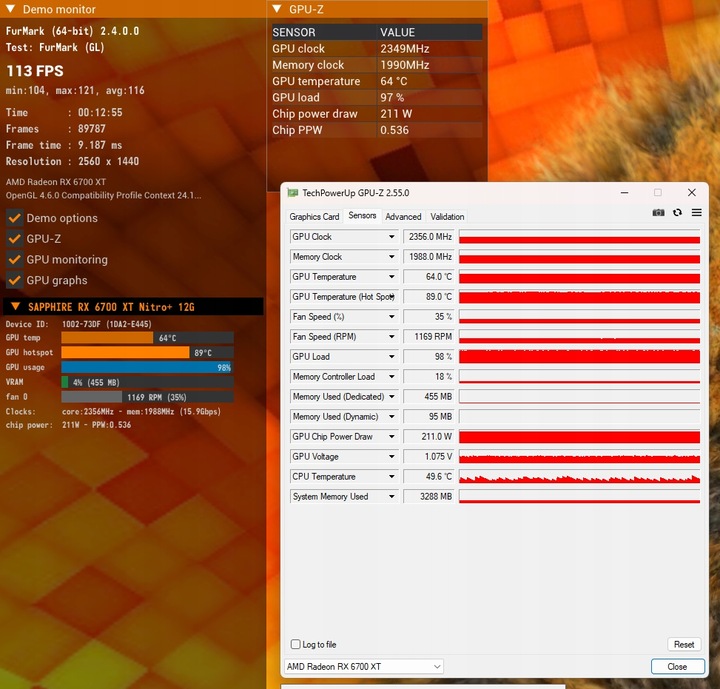Open the Fan Speed (RPM) dropdown
The width and height of the screenshot is (720, 689).
click(x=391, y=337)
